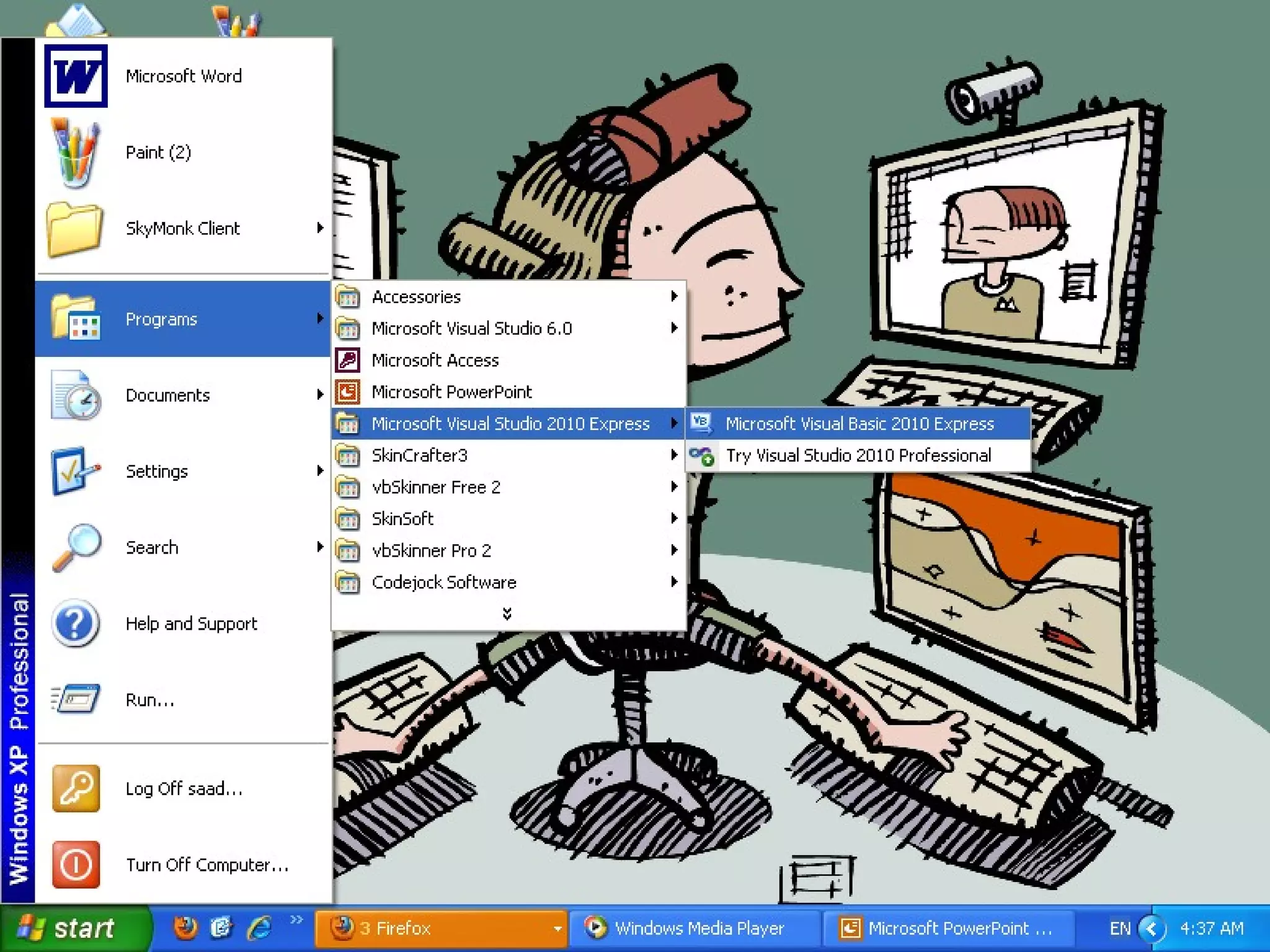
Task: Open the Documents submenu
Action: 167,395
